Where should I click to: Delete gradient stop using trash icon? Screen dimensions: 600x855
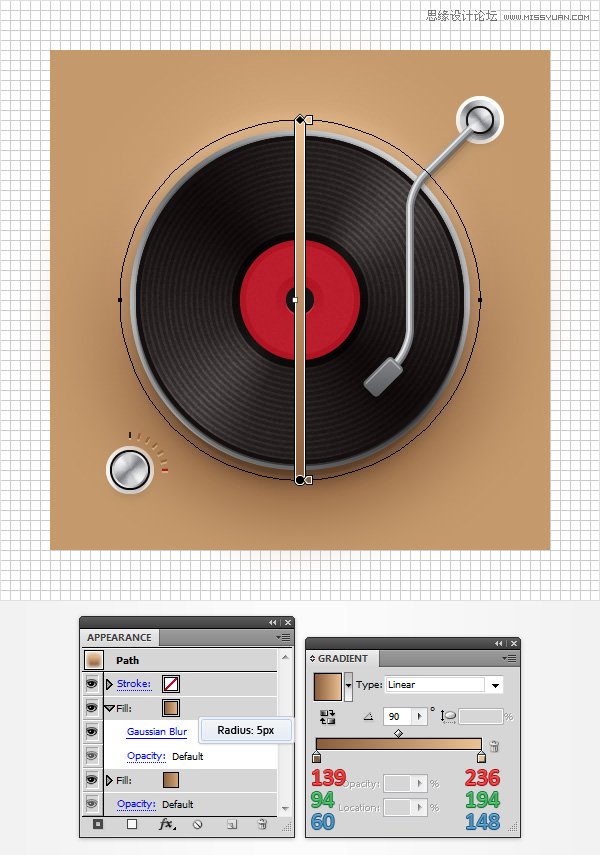click(494, 746)
